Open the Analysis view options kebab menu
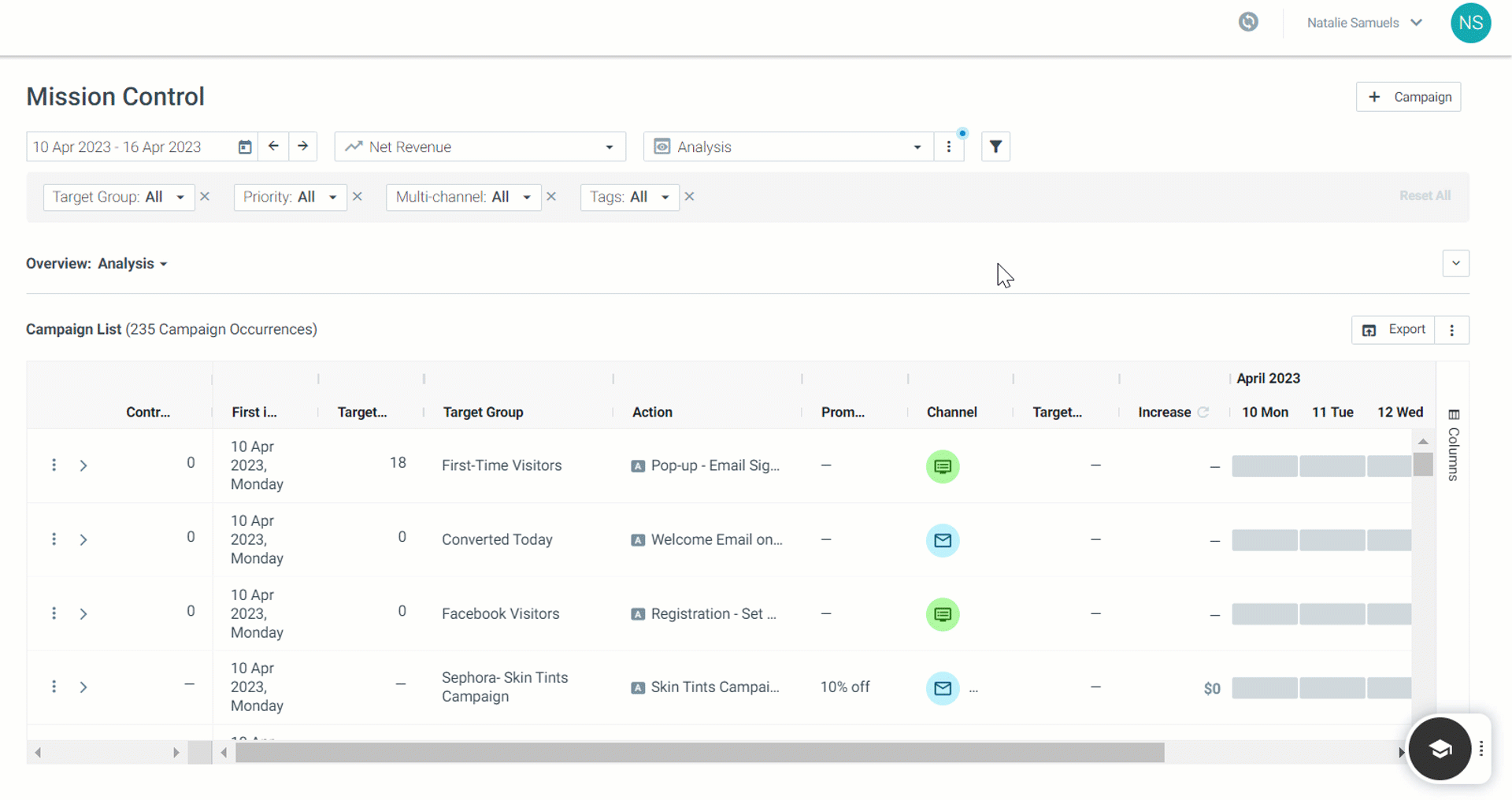This screenshot has width=1512, height=800. click(x=949, y=146)
